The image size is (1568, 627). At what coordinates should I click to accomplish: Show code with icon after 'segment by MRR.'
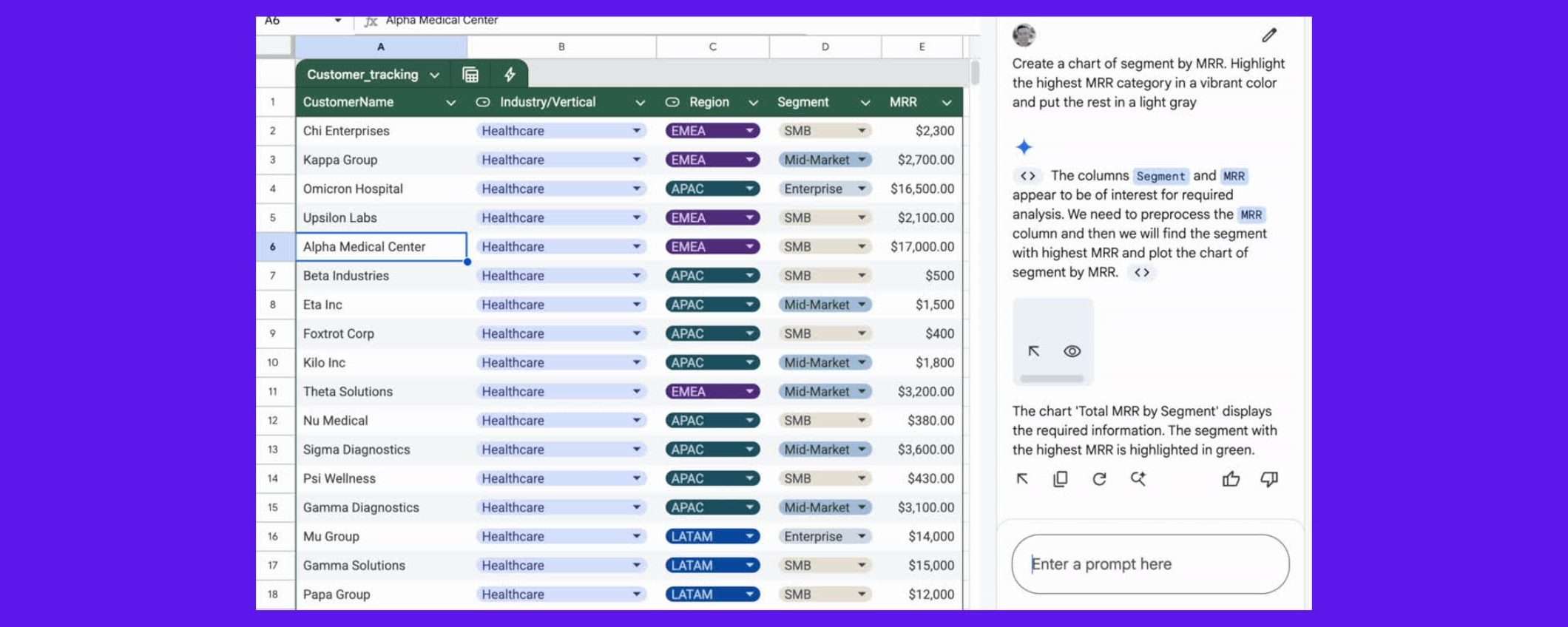pos(1141,272)
